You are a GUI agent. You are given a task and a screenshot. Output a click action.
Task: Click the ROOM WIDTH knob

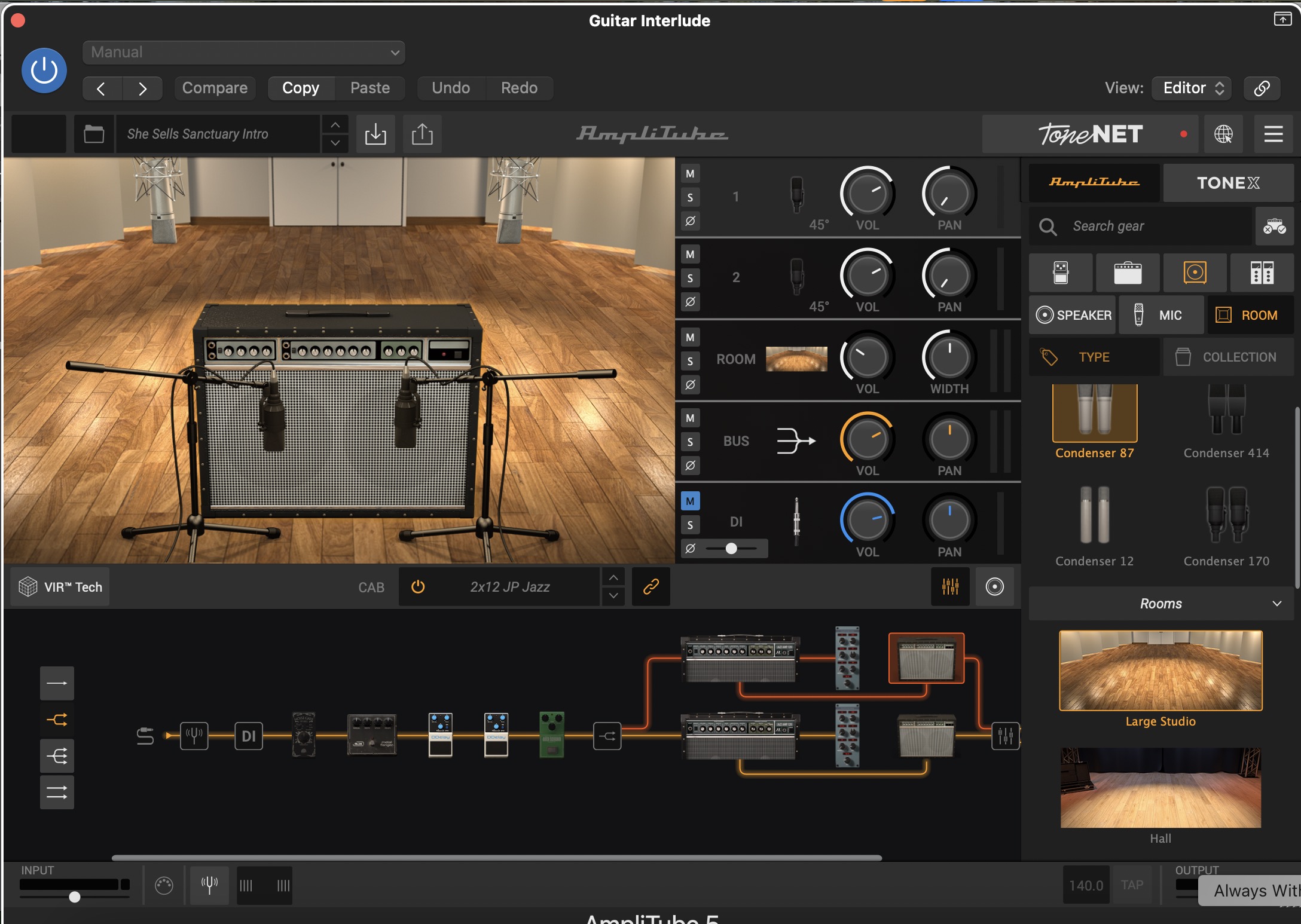[x=949, y=357]
